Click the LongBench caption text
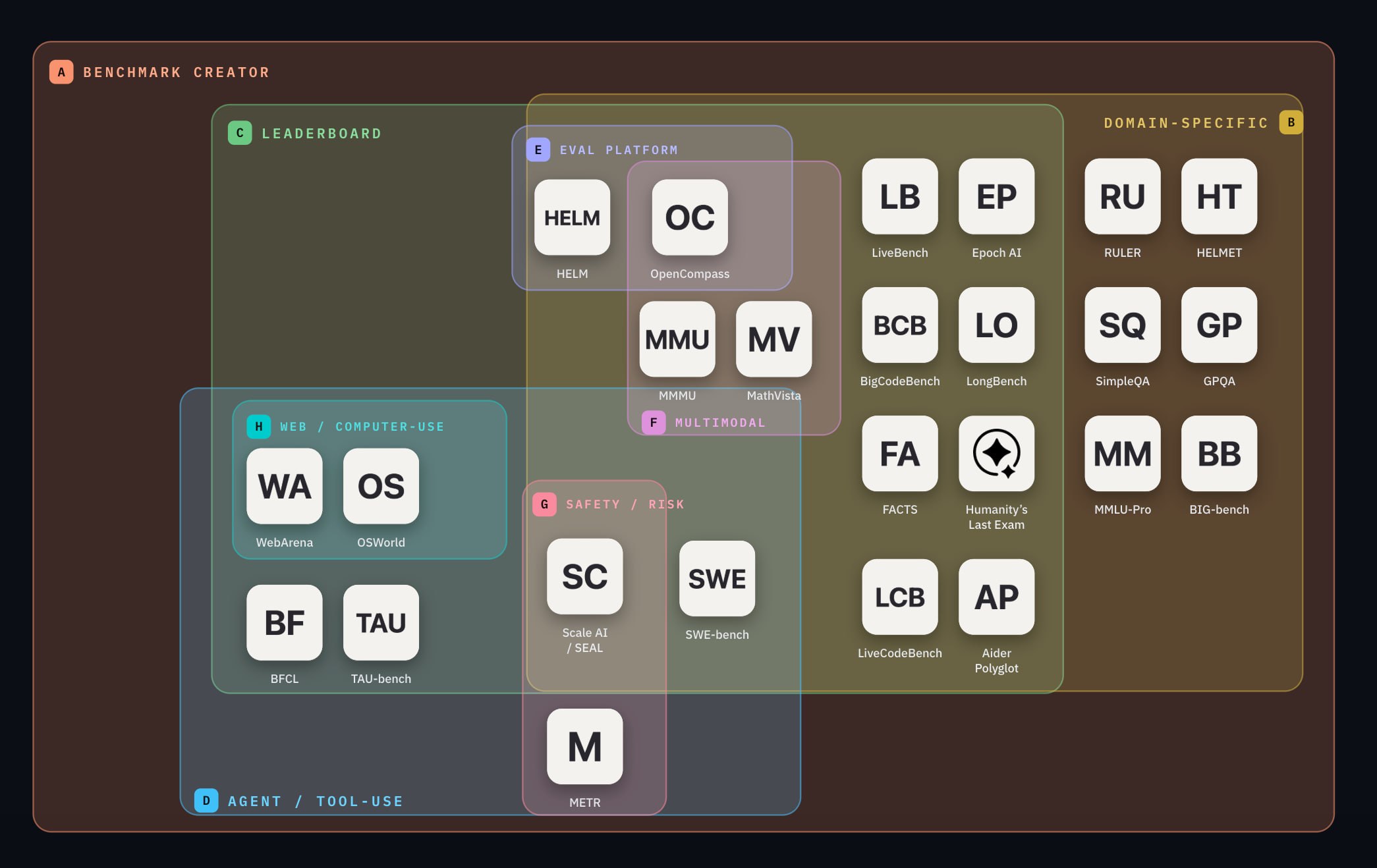 click(x=996, y=381)
